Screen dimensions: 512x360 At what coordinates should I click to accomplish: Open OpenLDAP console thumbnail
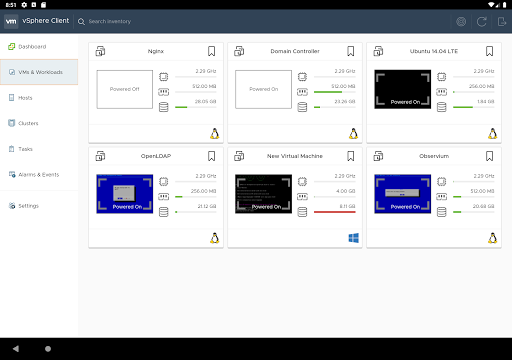tap(125, 194)
